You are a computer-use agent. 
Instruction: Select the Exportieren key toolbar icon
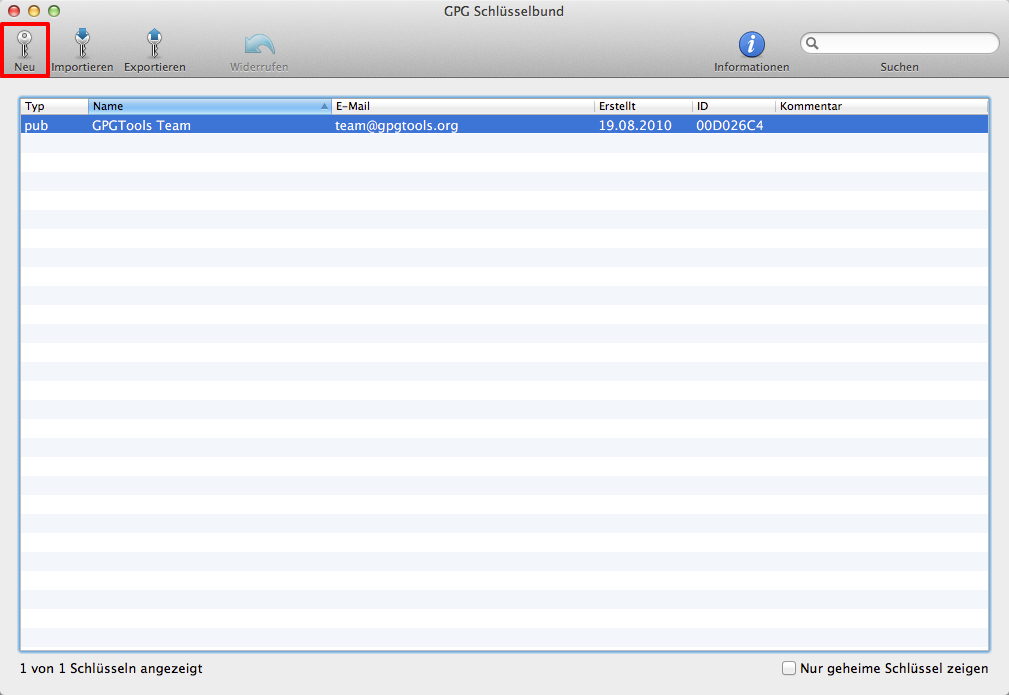154,44
